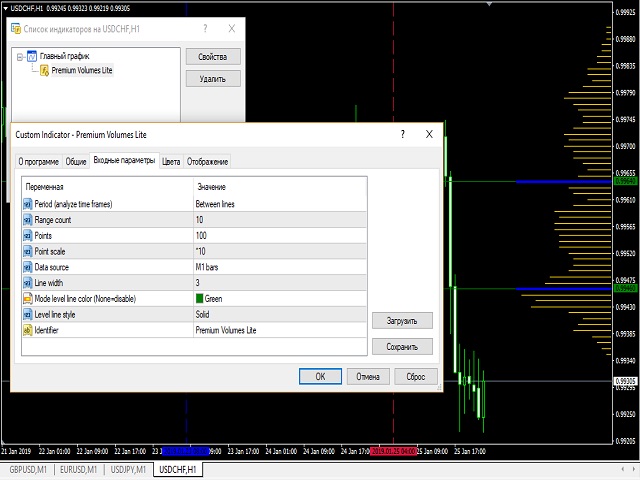Click the Range count value 10

point(200,220)
